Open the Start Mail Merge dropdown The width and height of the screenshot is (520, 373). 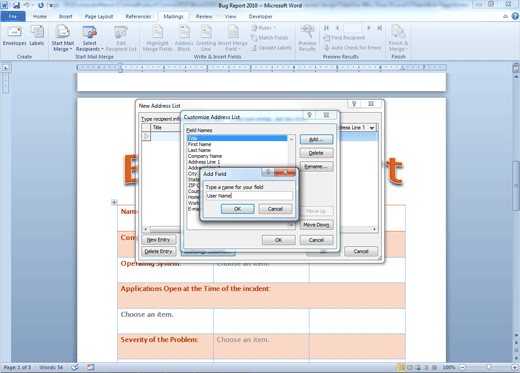[62, 38]
